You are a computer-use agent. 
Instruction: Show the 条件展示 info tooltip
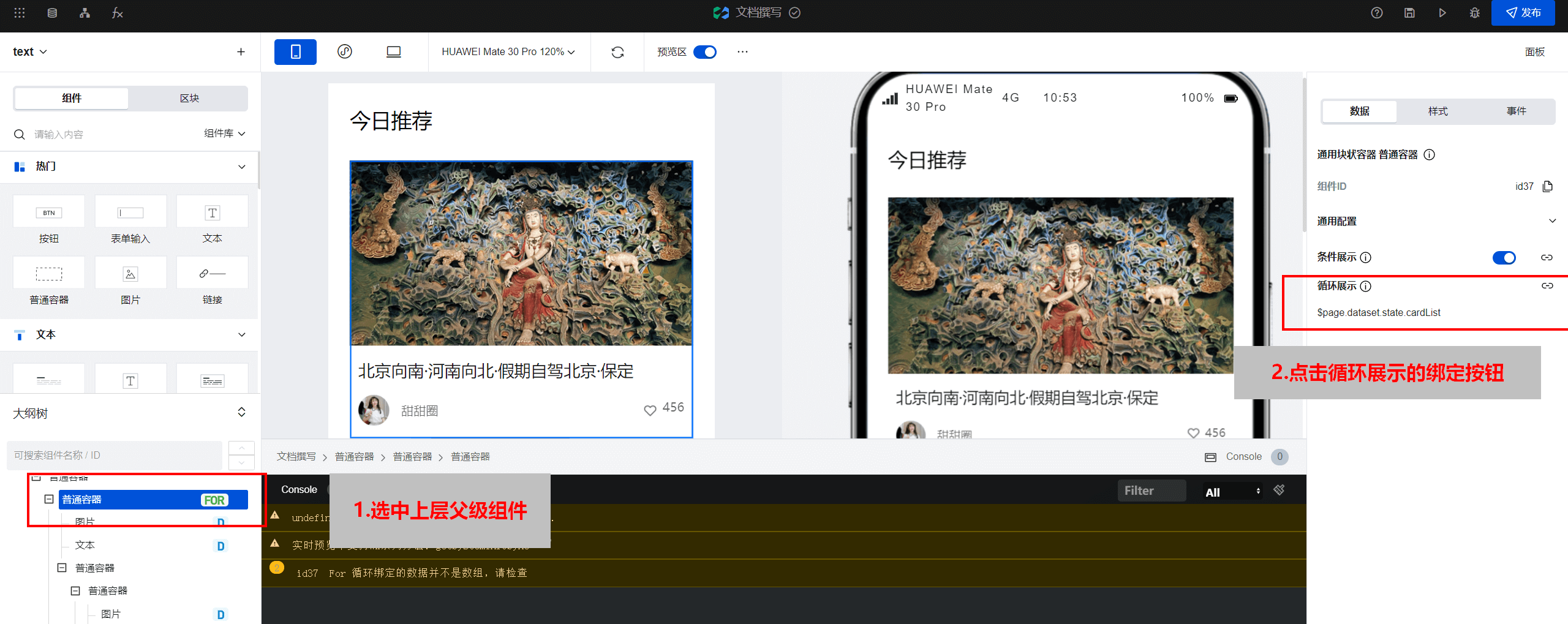pos(1366,257)
